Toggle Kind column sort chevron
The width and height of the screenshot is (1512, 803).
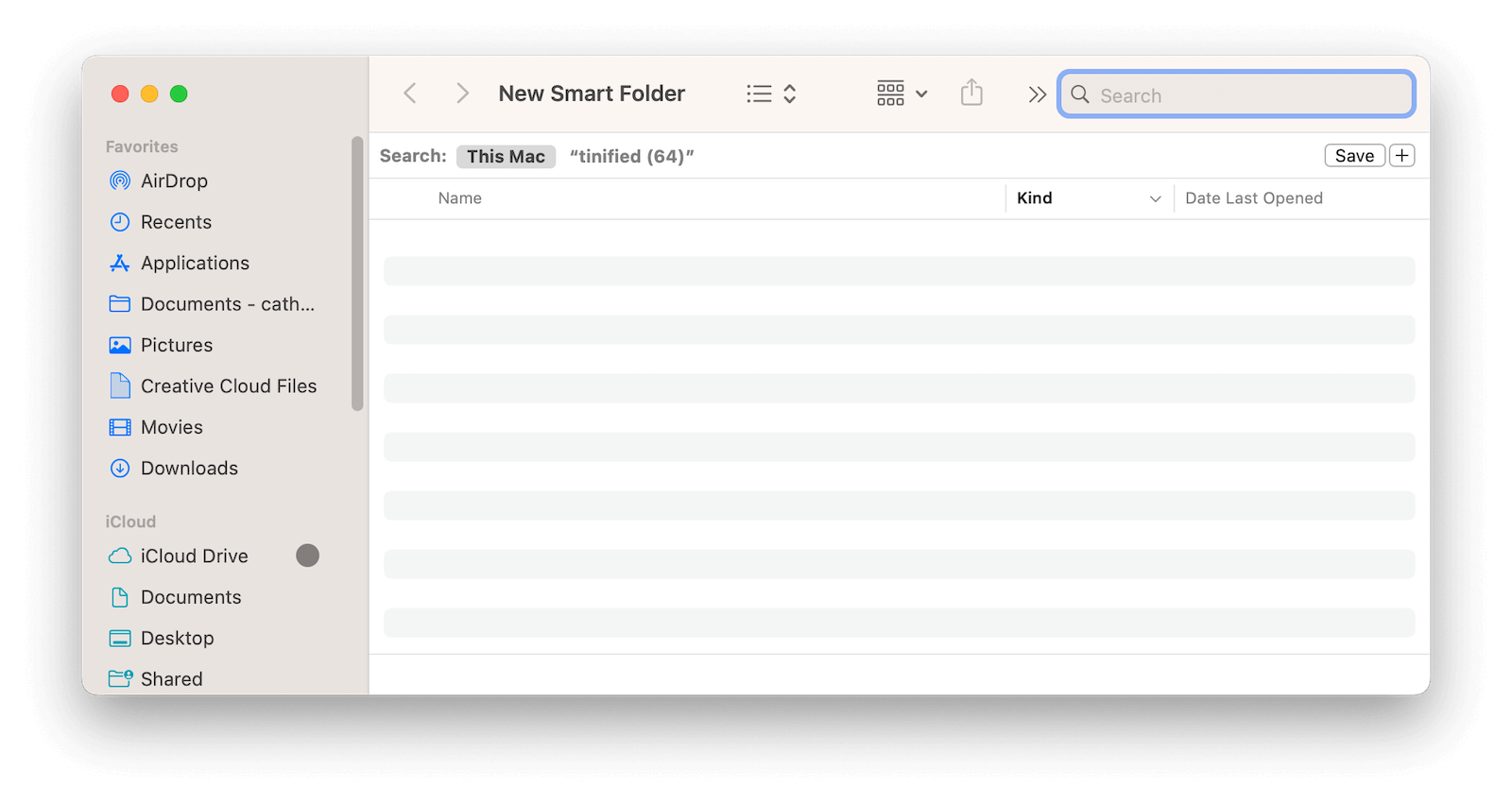point(1155,198)
